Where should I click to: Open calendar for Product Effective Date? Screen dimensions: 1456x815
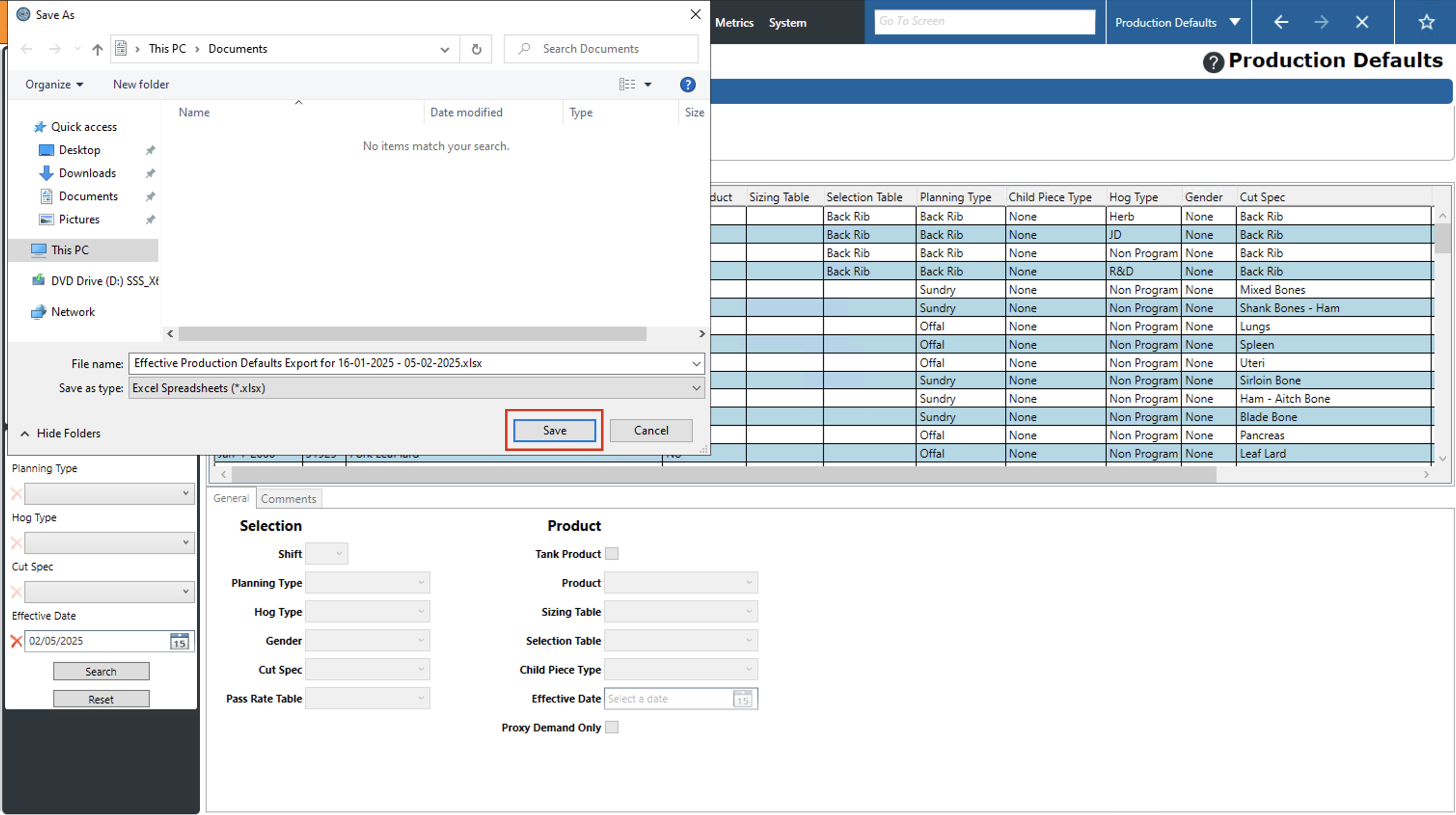tap(742, 699)
